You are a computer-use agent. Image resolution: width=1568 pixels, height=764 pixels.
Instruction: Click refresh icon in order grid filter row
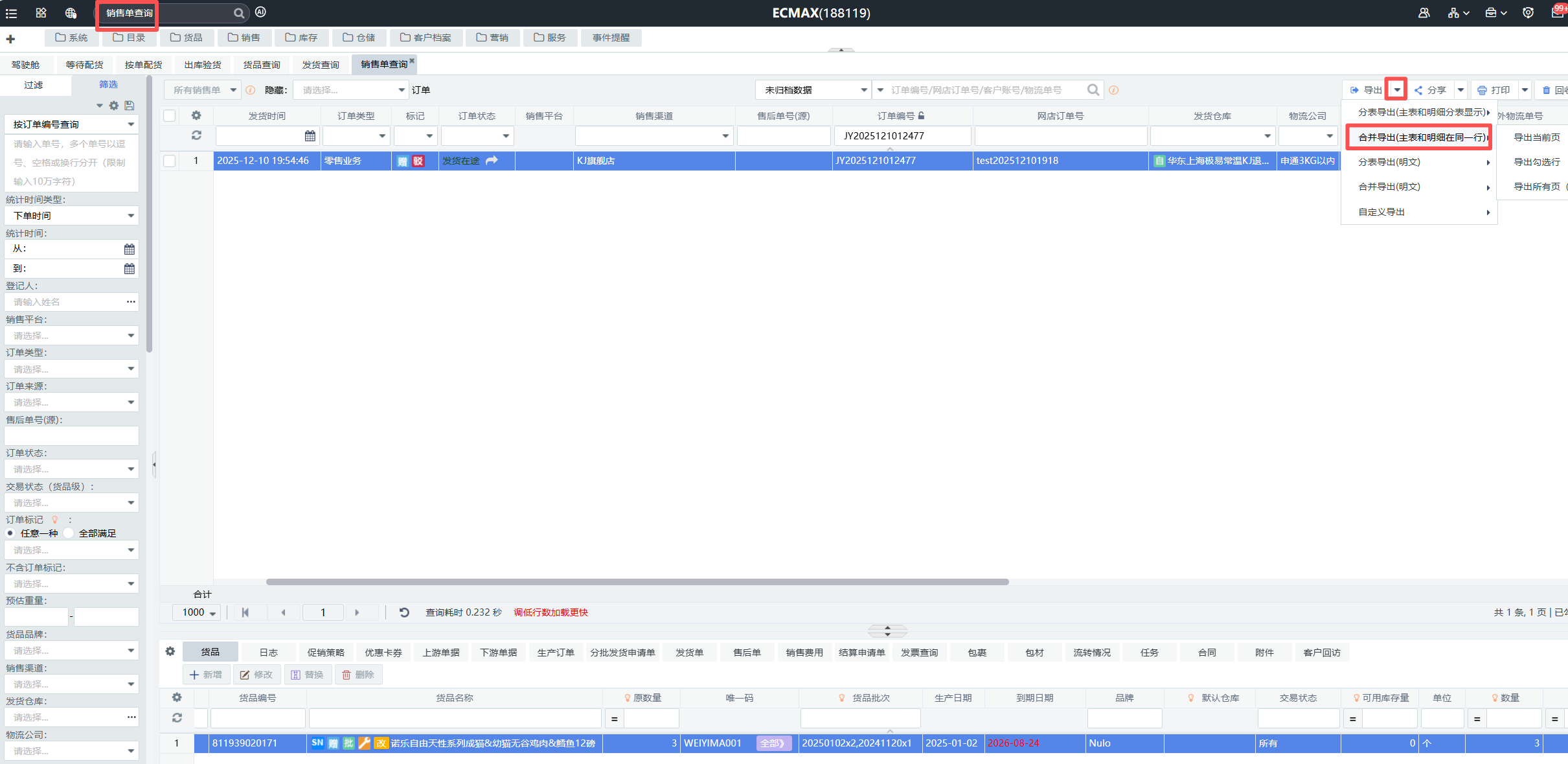(x=196, y=135)
